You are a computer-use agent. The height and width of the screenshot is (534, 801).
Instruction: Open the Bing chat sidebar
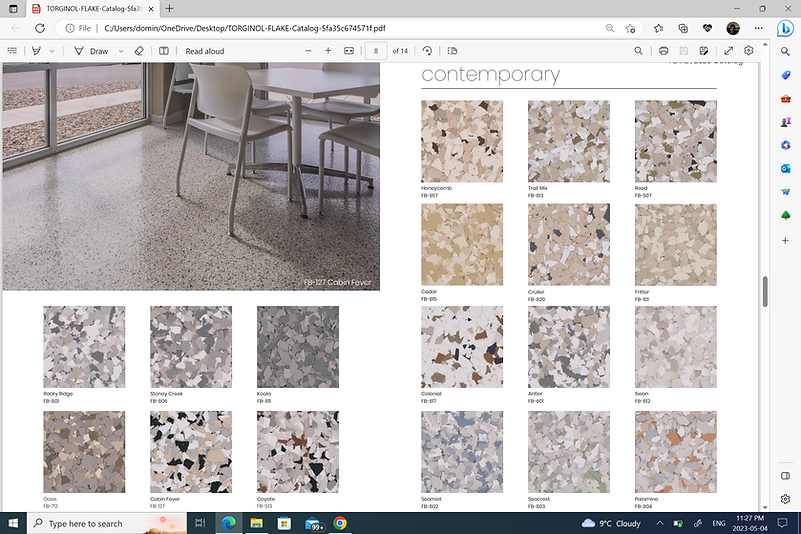[785, 29]
